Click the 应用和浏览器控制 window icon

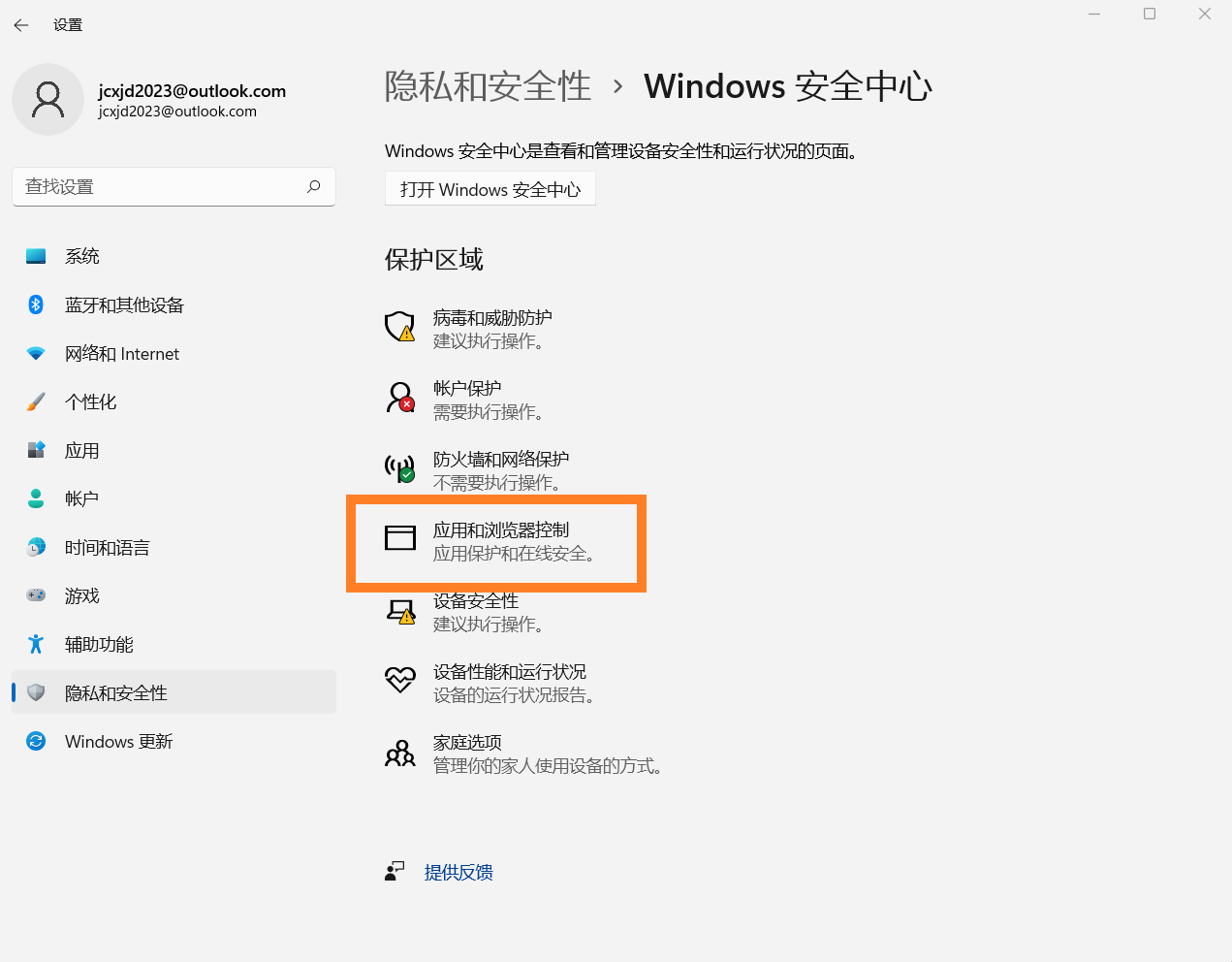point(400,537)
